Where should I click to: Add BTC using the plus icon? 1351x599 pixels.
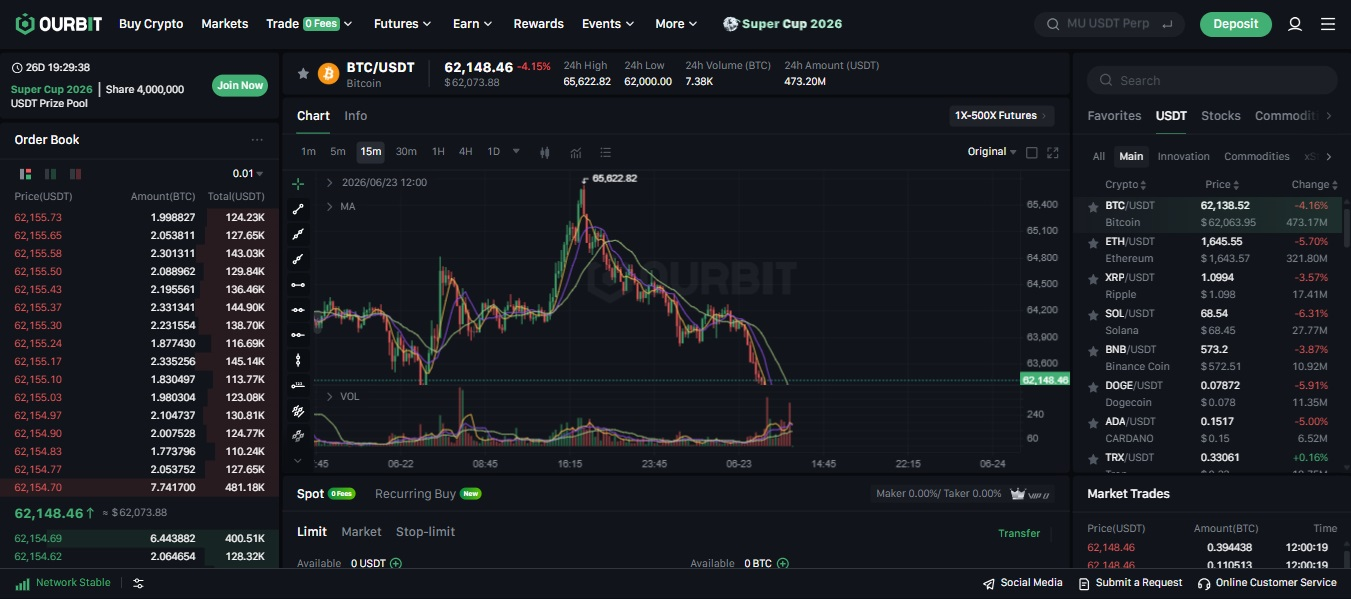click(x=783, y=564)
